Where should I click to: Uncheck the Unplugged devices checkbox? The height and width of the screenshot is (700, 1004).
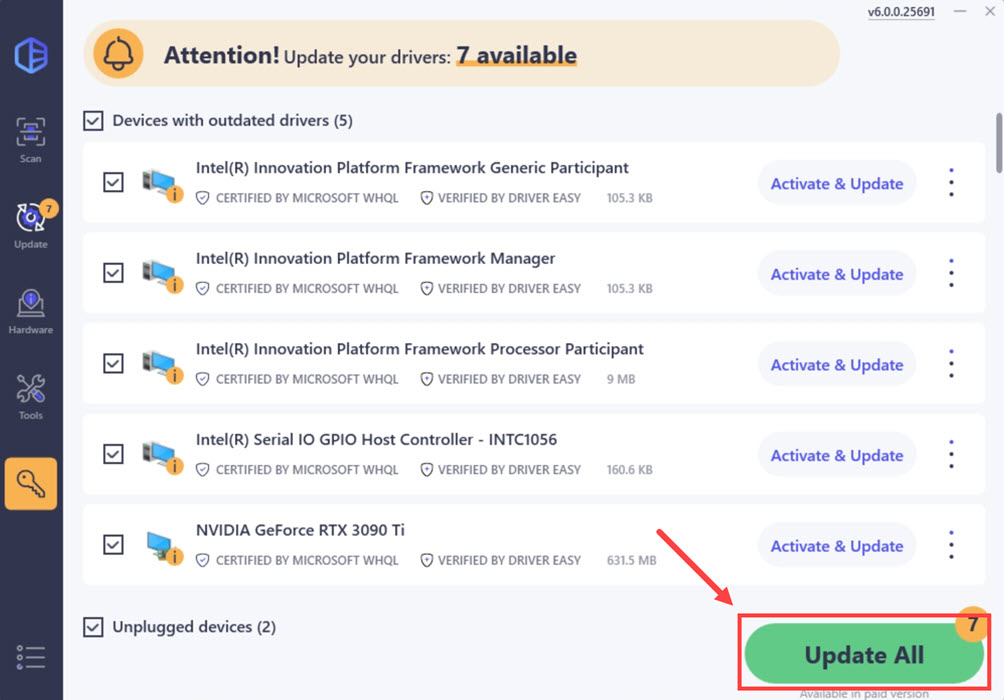pos(93,627)
